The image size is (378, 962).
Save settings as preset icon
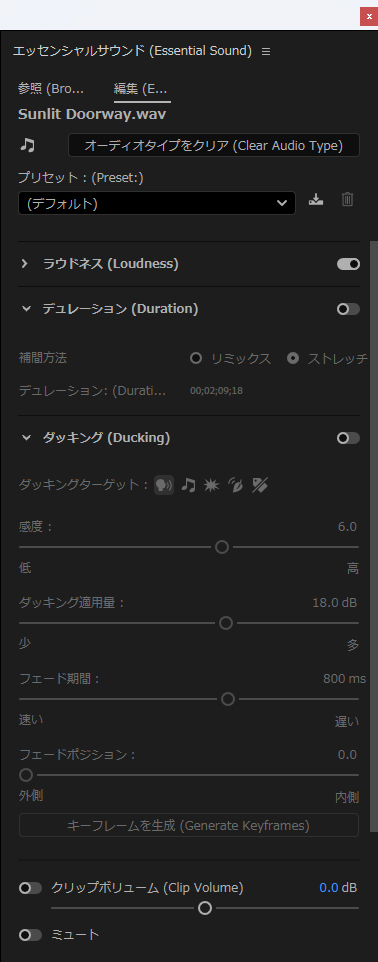click(x=316, y=199)
